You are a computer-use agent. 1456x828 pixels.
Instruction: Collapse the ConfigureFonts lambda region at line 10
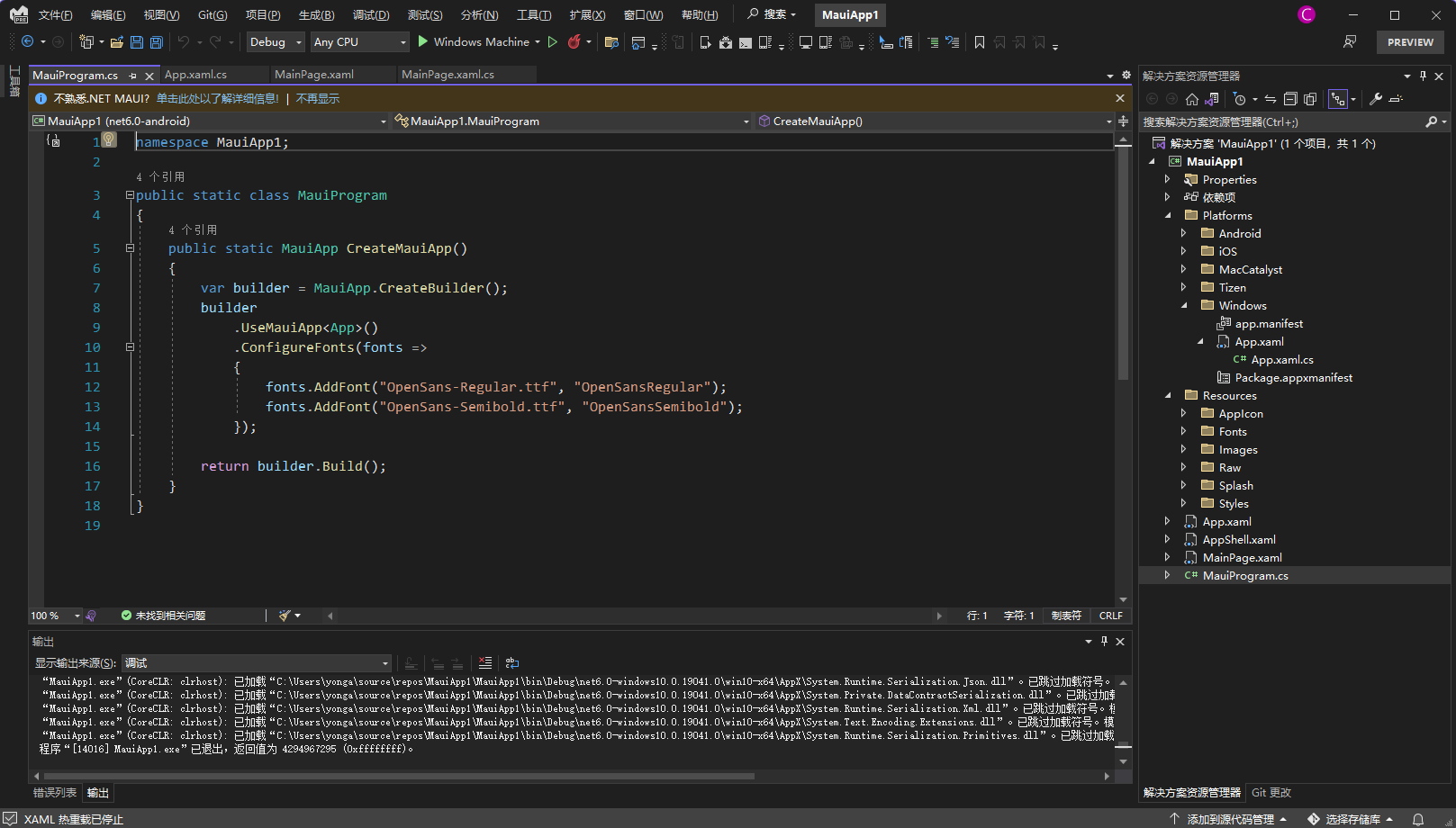pos(130,347)
